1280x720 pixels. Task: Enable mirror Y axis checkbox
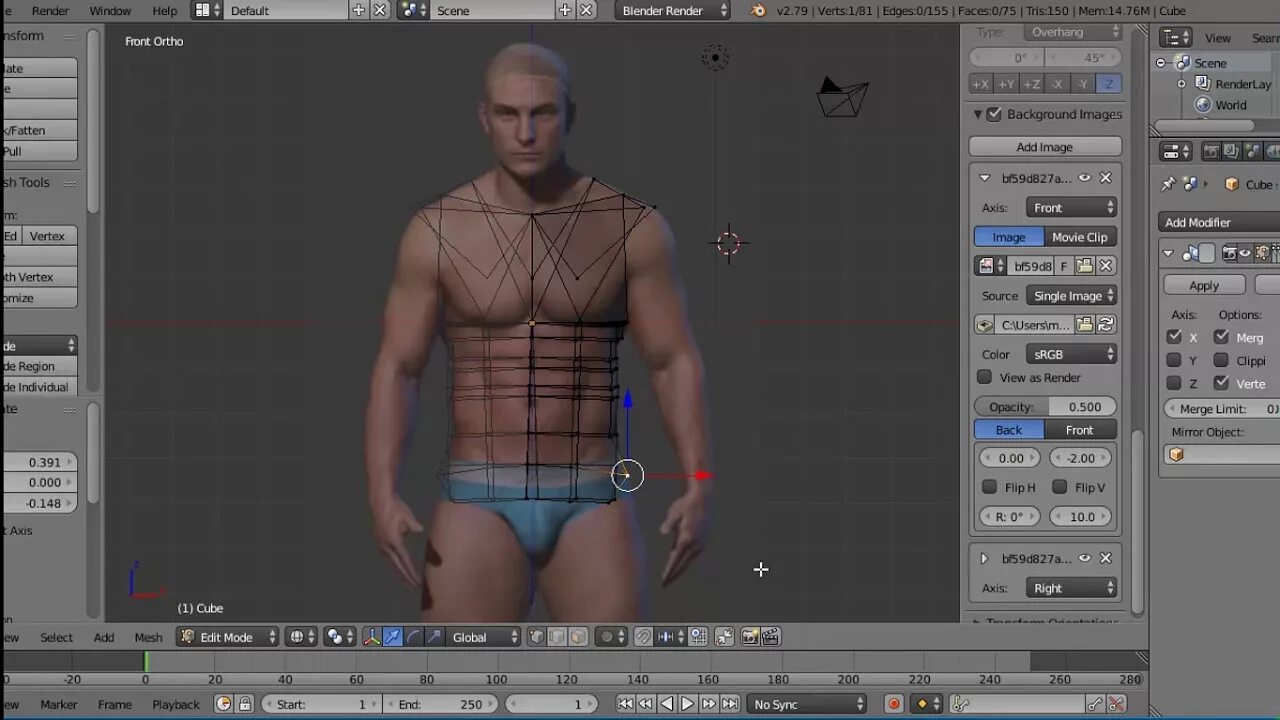[x=1174, y=360]
